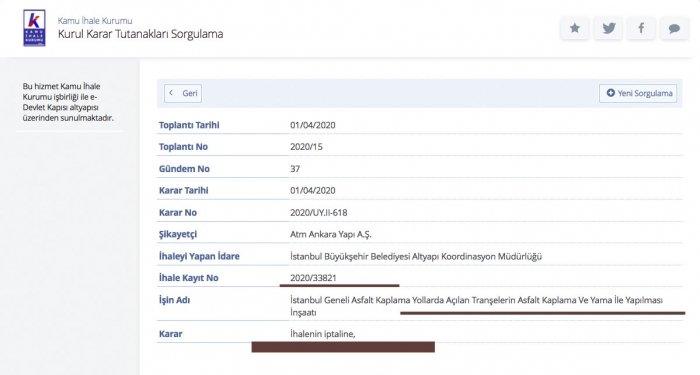Select the Karar No label
Image resolution: width=700 pixels, height=375 pixels.
click(178, 212)
